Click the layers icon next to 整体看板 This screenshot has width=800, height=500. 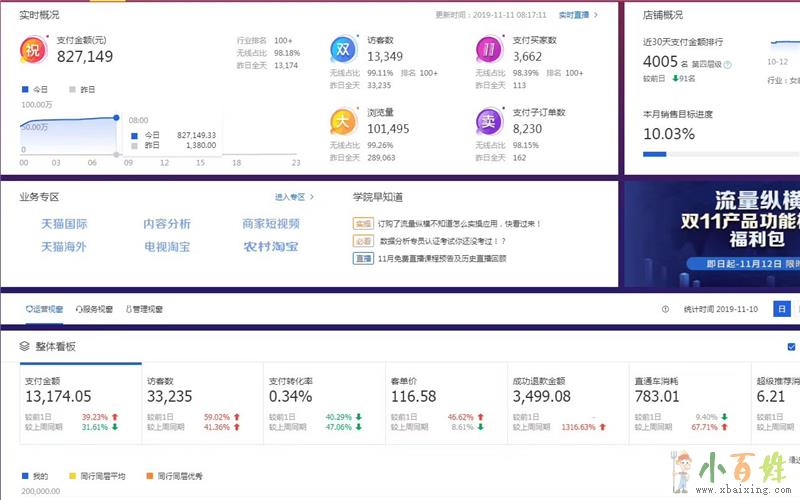point(25,346)
